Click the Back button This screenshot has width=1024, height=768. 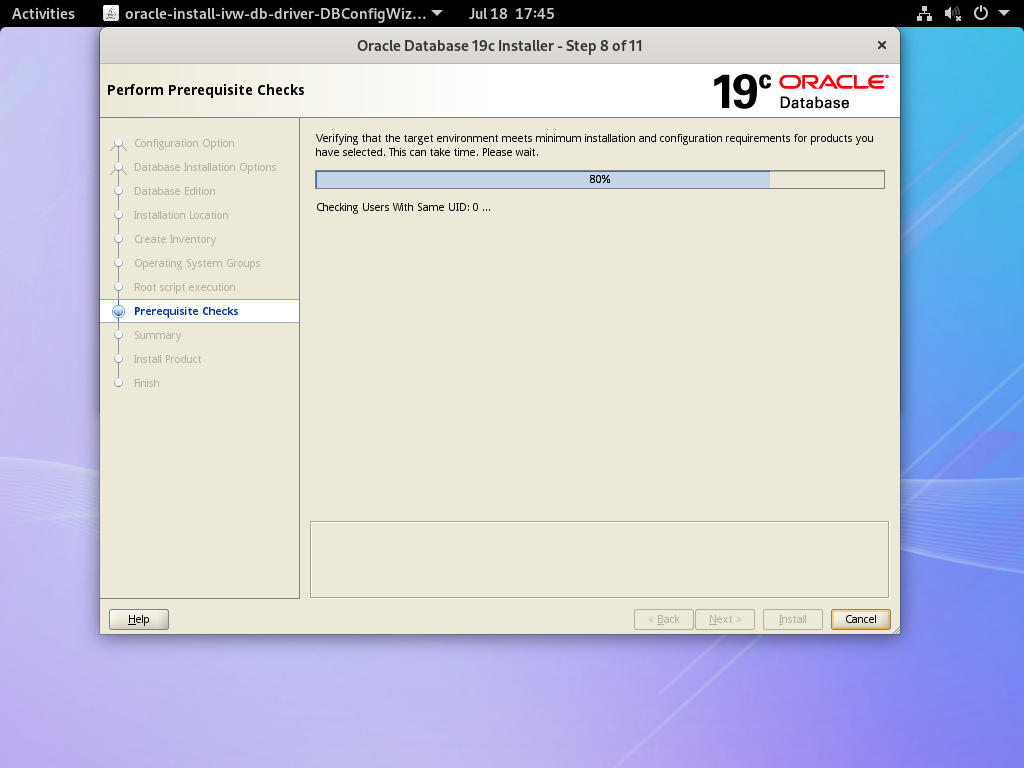664,619
